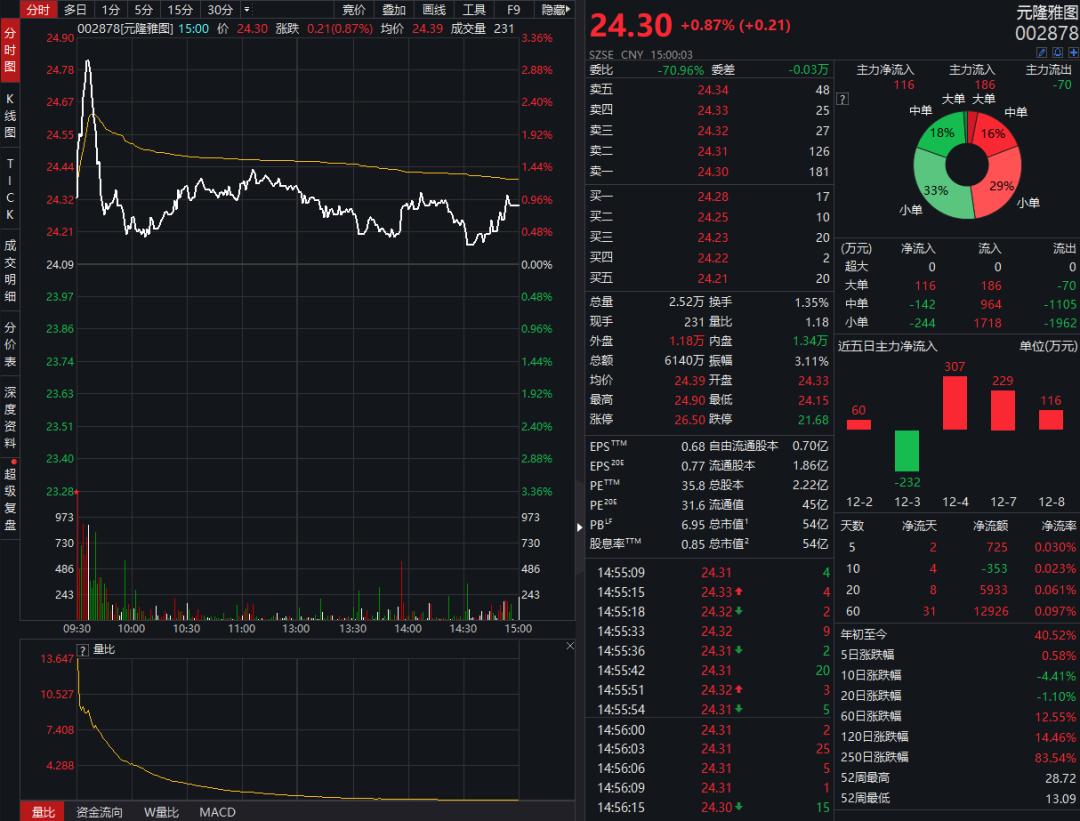Open 超级复盘 in the left sidebar
Screen dimensions: 1080x821
tap(10, 499)
